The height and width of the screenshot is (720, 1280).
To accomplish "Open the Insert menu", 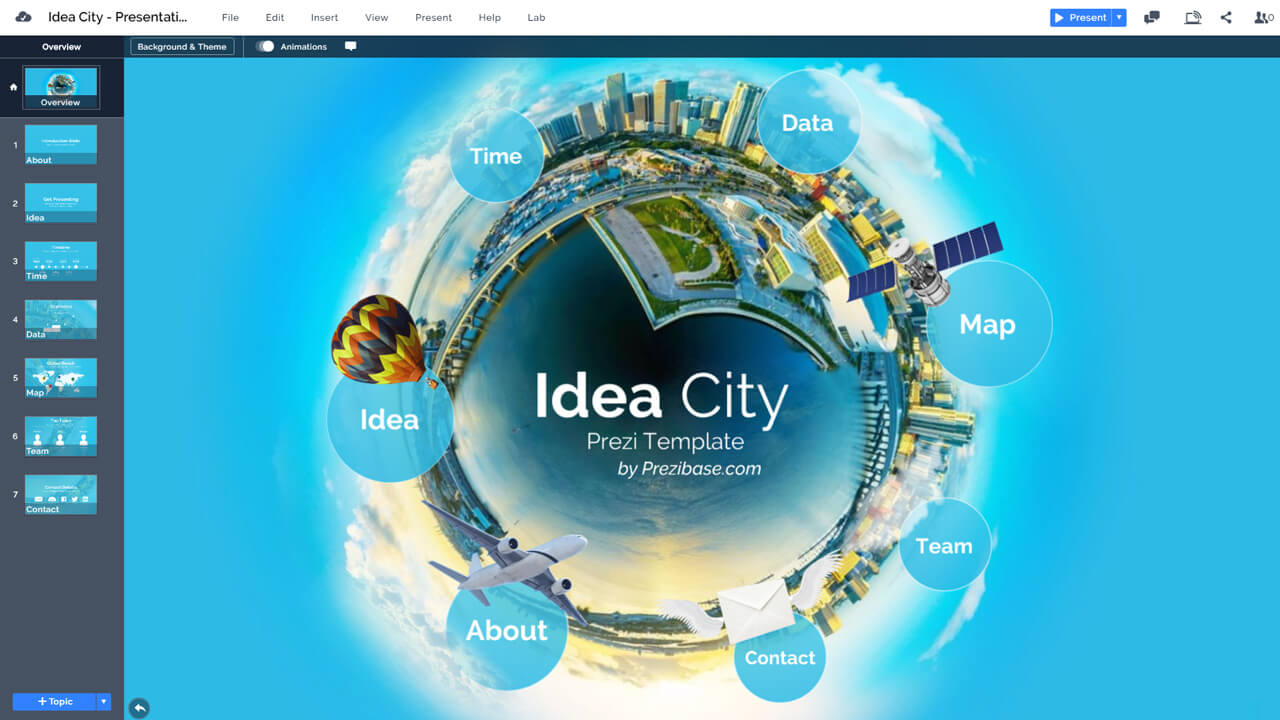I will 324,18.
